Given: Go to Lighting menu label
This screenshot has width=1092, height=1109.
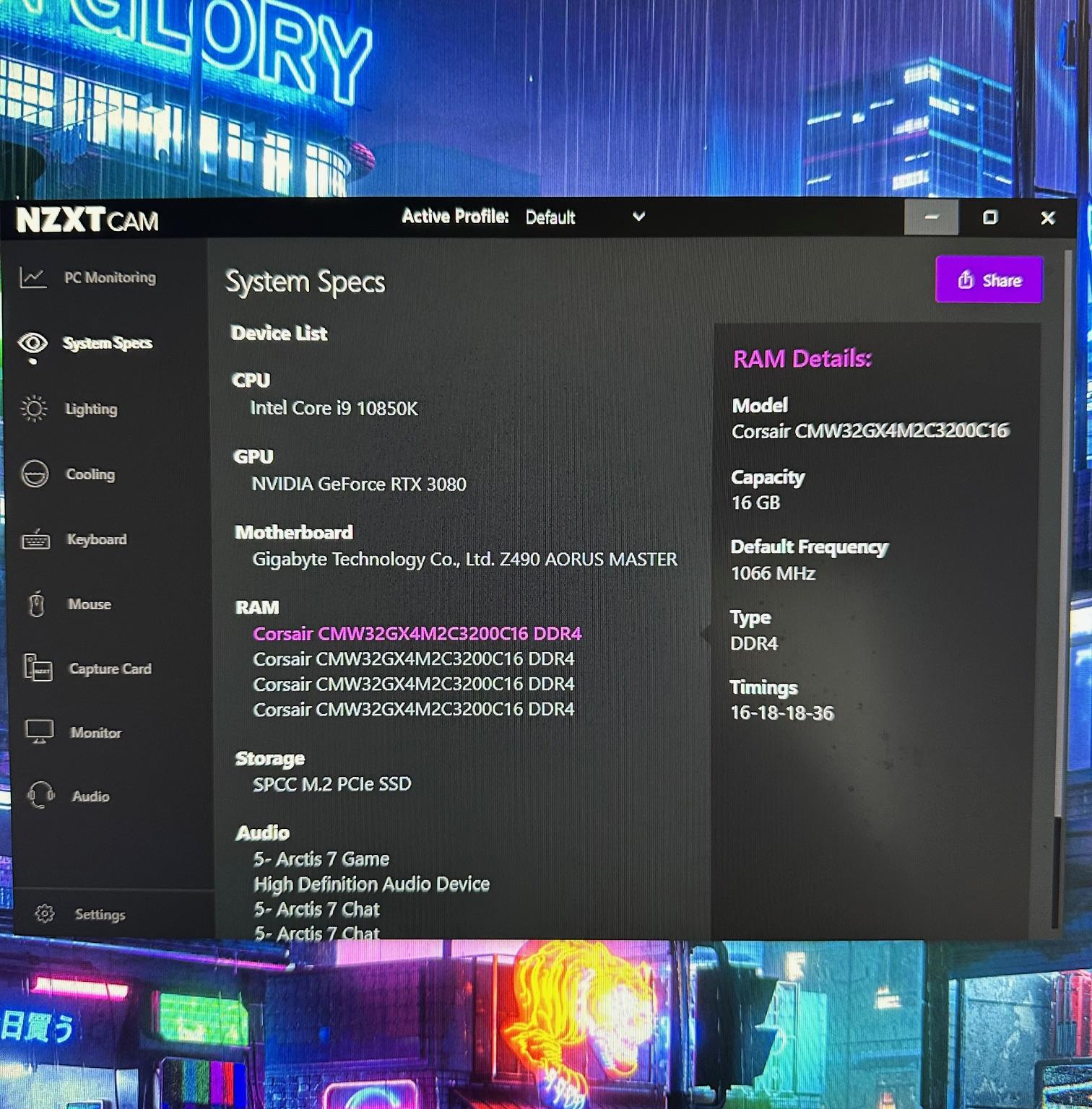Looking at the screenshot, I should click(91, 409).
